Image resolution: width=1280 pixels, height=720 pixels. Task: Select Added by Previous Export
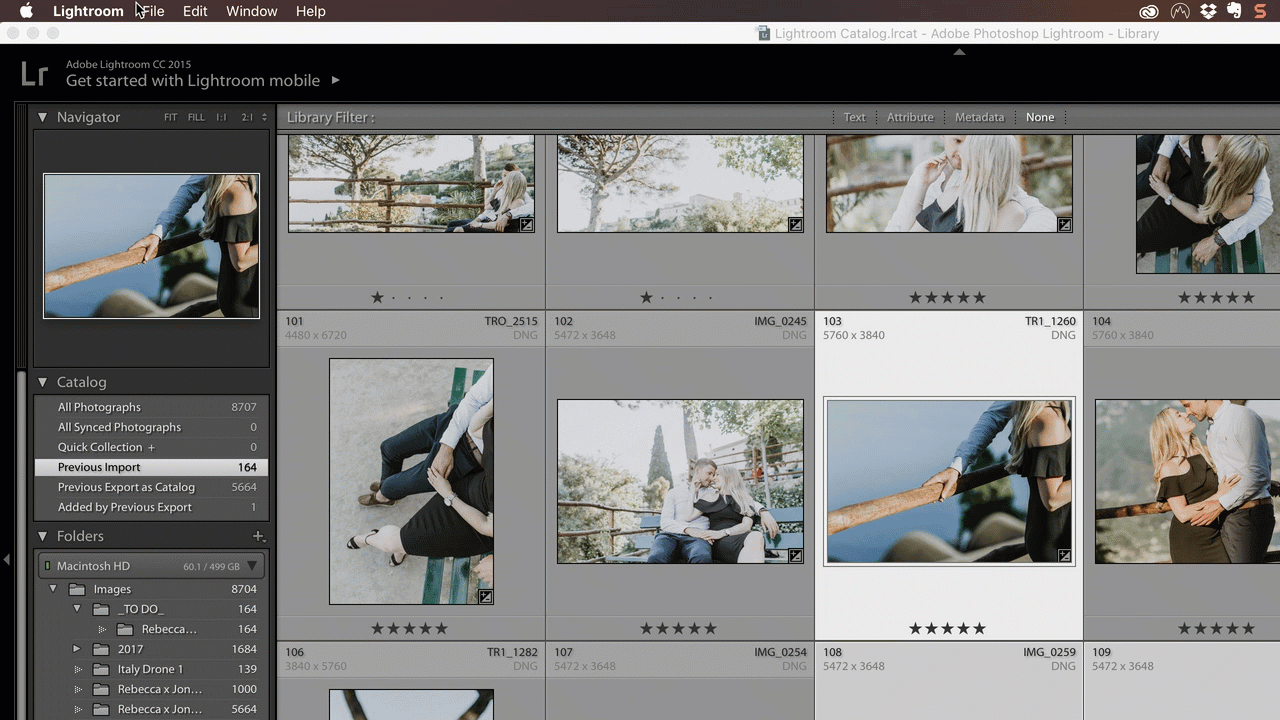pos(151,507)
